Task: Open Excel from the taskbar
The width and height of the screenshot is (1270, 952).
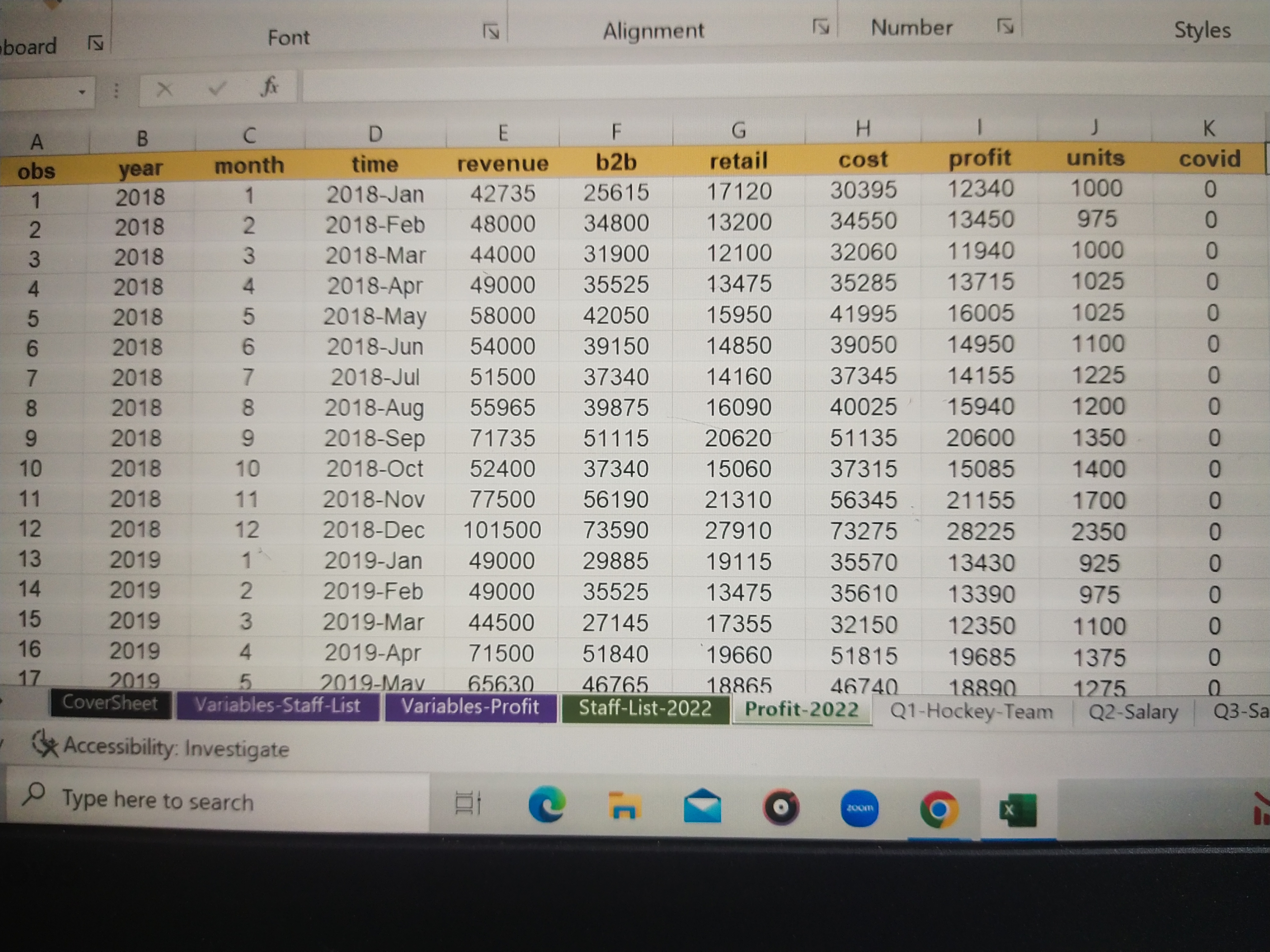Action: pos(1017,810)
